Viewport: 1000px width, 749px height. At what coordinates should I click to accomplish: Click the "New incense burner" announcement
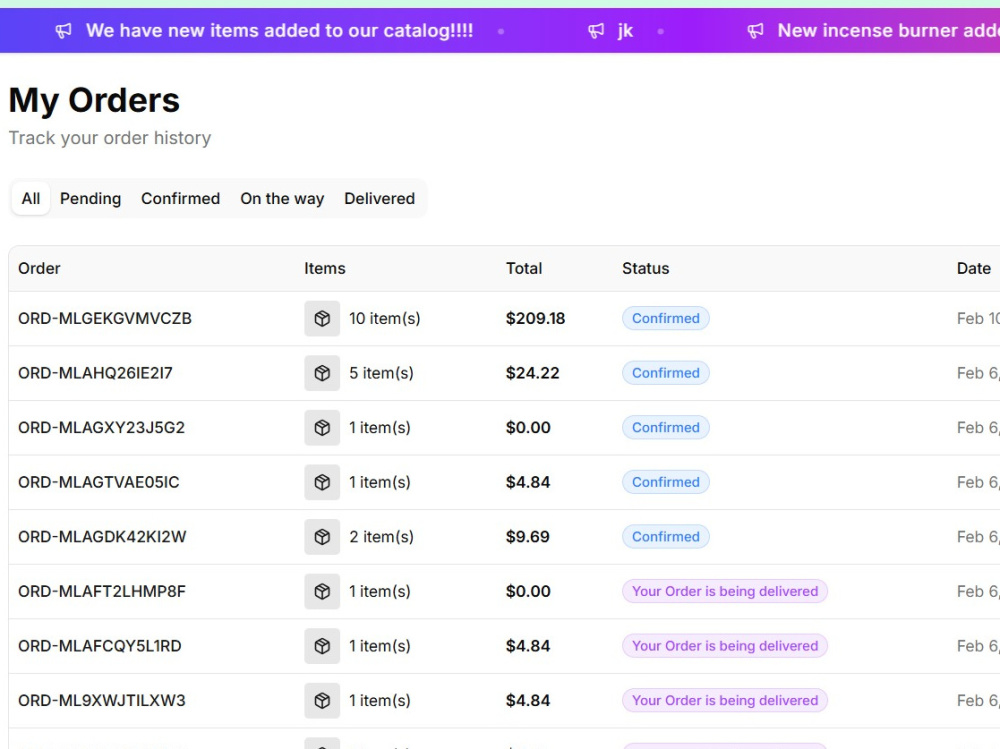[x=888, y=31]
